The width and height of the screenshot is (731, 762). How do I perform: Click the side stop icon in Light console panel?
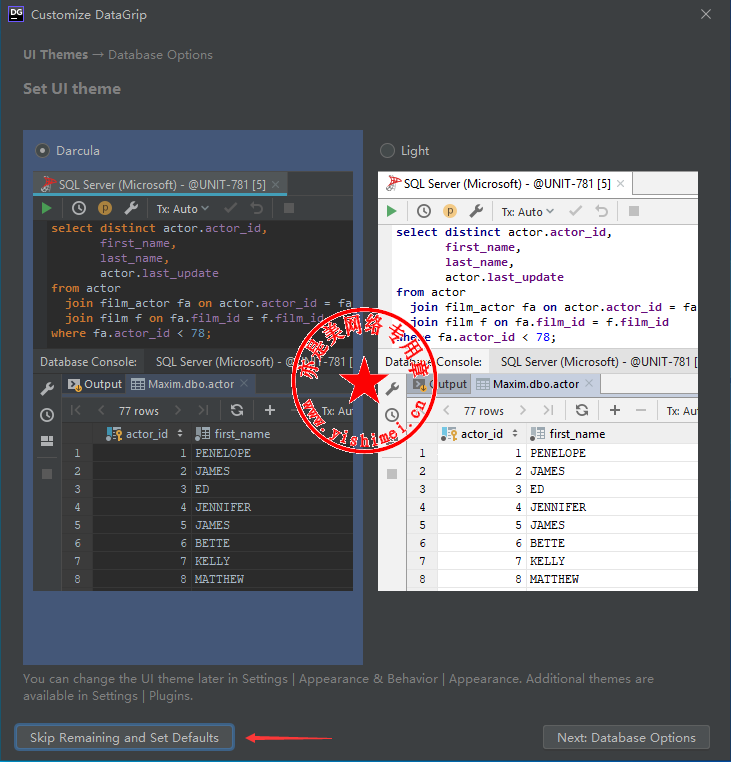392,474
